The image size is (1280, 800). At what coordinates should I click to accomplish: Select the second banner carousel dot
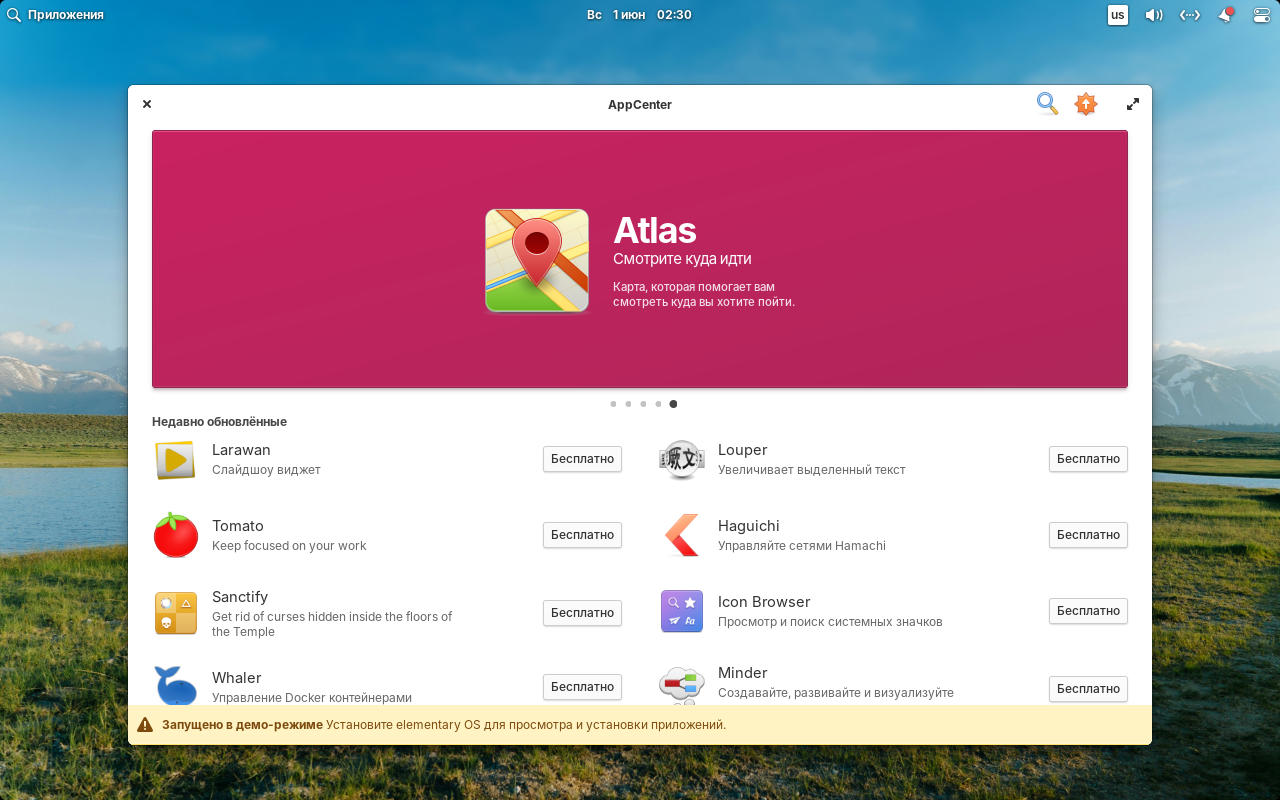[x=628, y=404]
